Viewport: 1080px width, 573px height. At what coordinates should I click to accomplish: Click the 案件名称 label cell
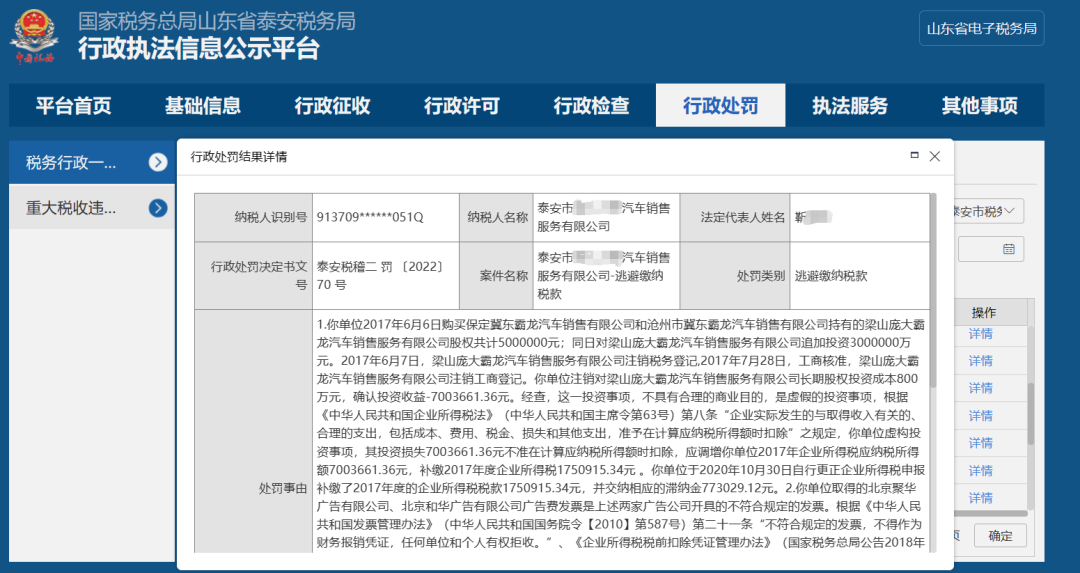click(x=497, y=275)
